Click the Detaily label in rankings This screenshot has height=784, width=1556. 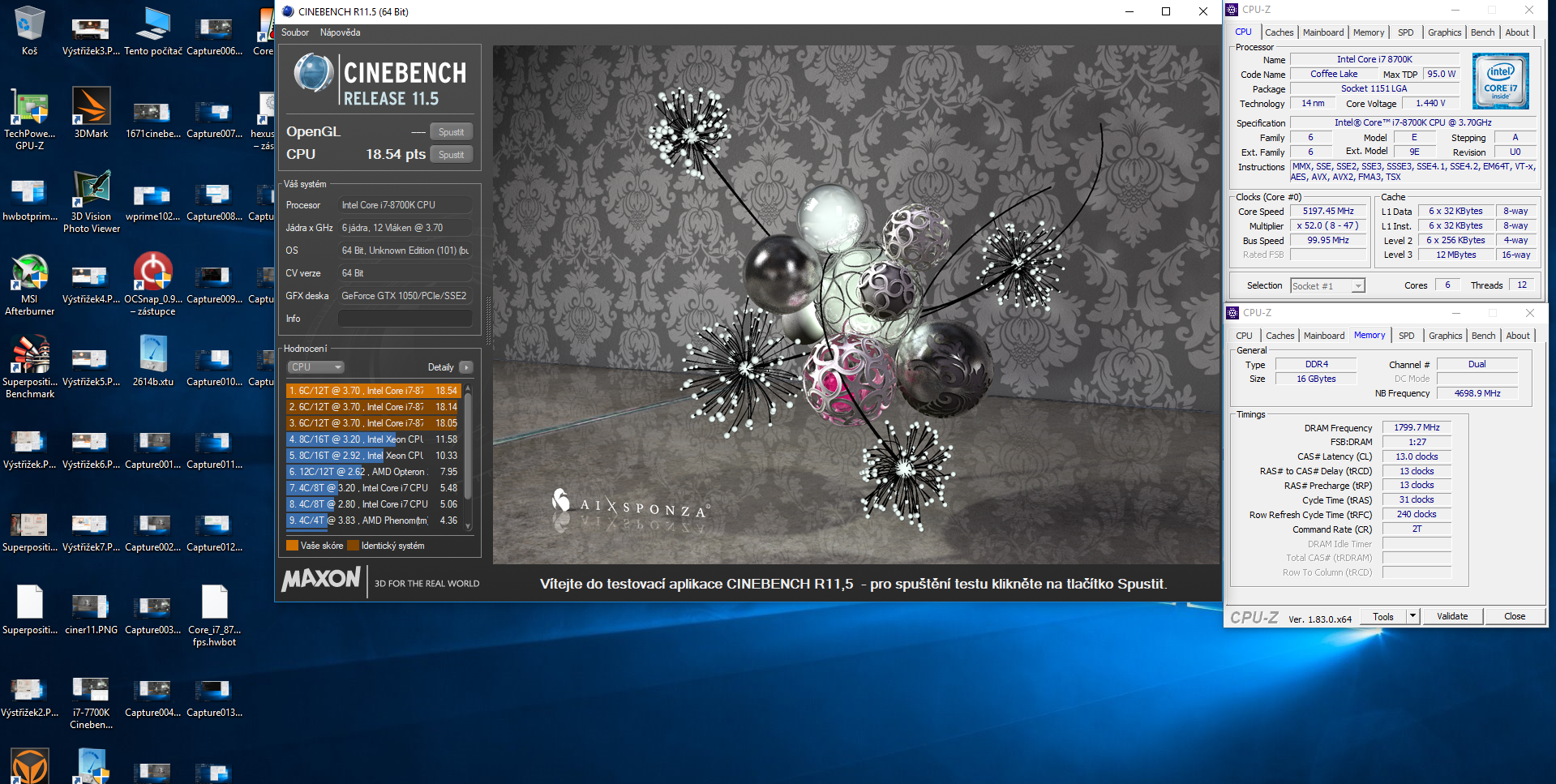coord(440,367)
